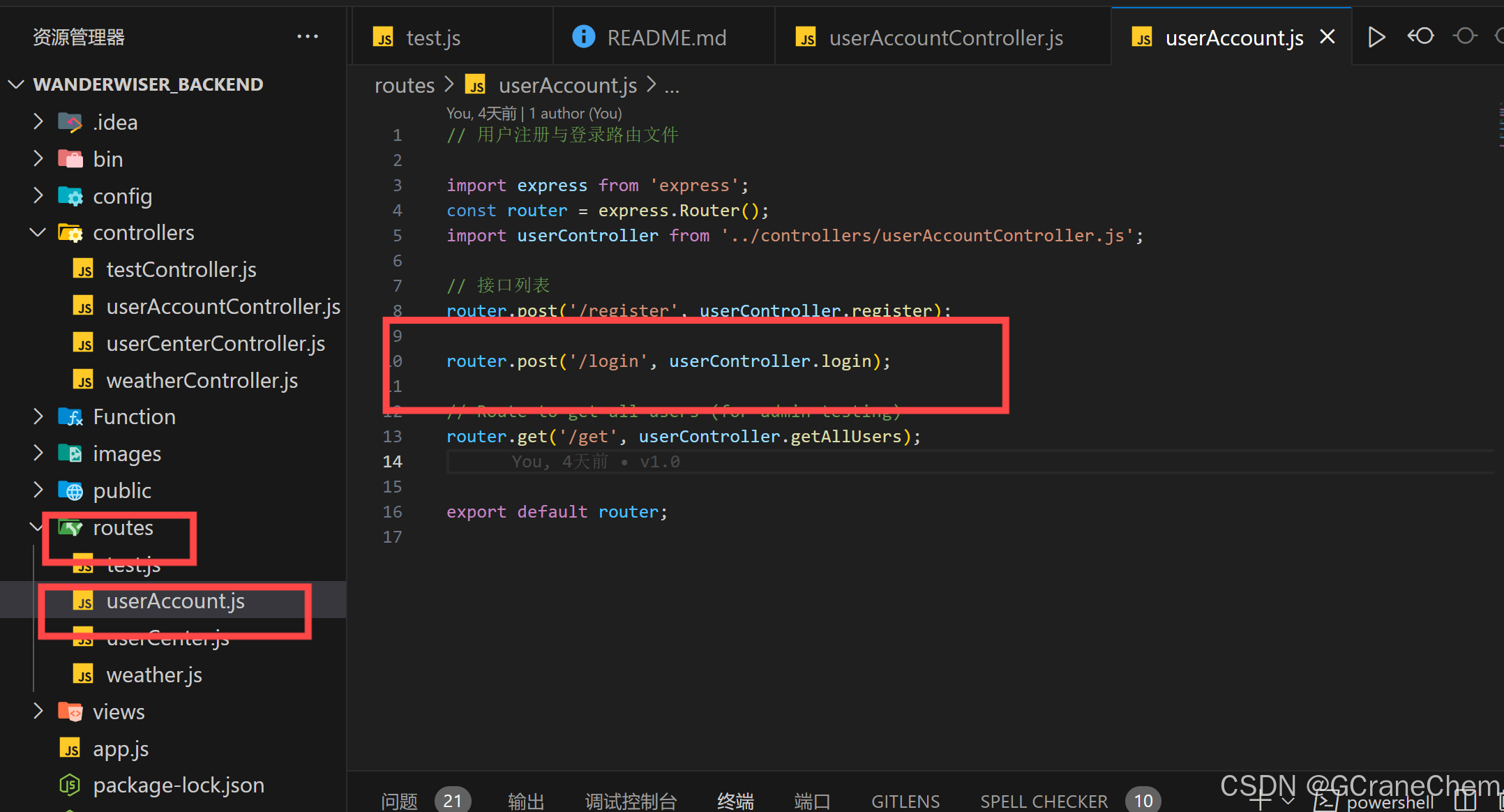Image resolution: width=1504 pixels, height=812 pixels.
Task: Click the routes breadcrumb segment
Action: pos(405,85)
